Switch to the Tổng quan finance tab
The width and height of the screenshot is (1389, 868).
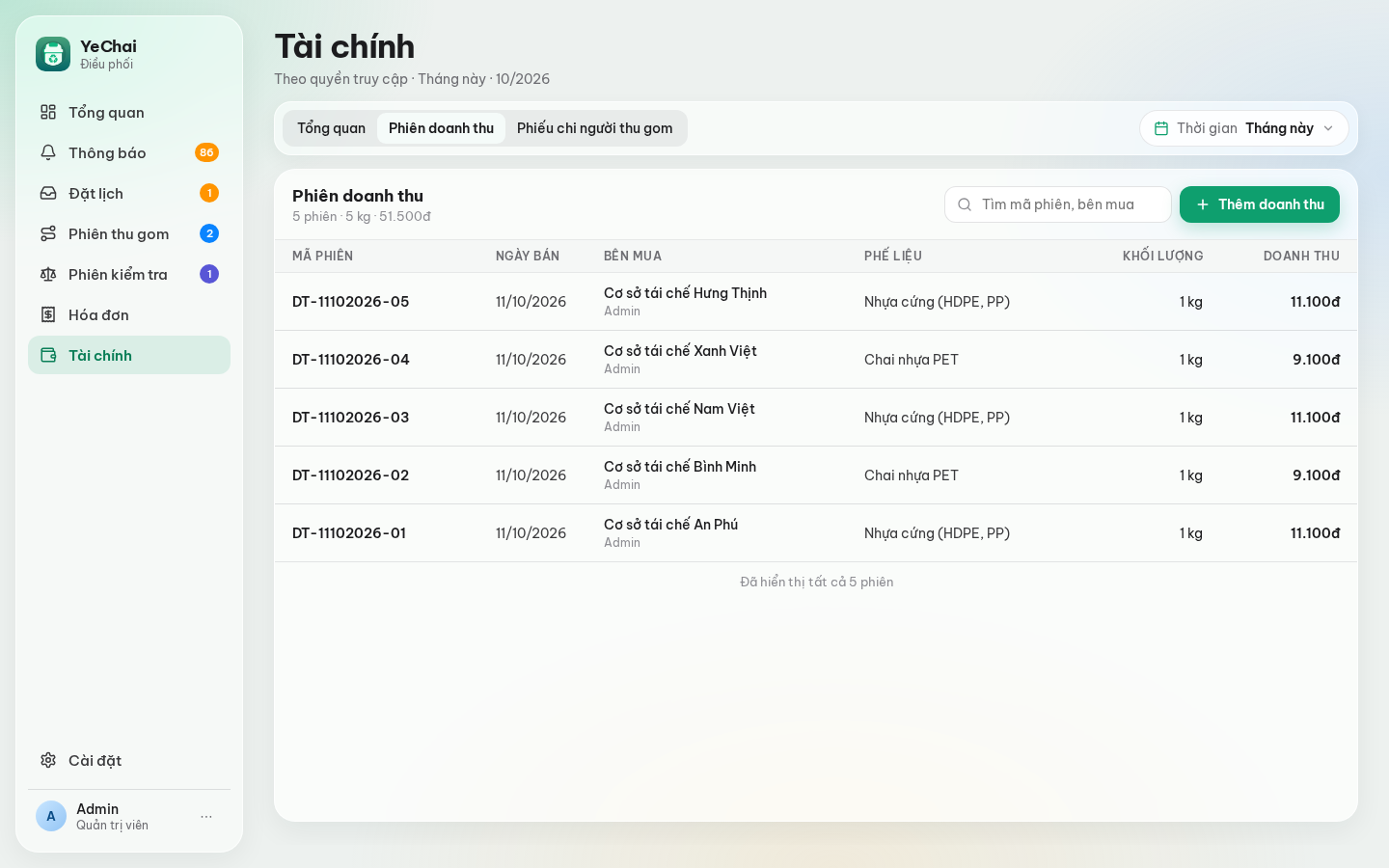pyautogui.click(x=331, y=128)
